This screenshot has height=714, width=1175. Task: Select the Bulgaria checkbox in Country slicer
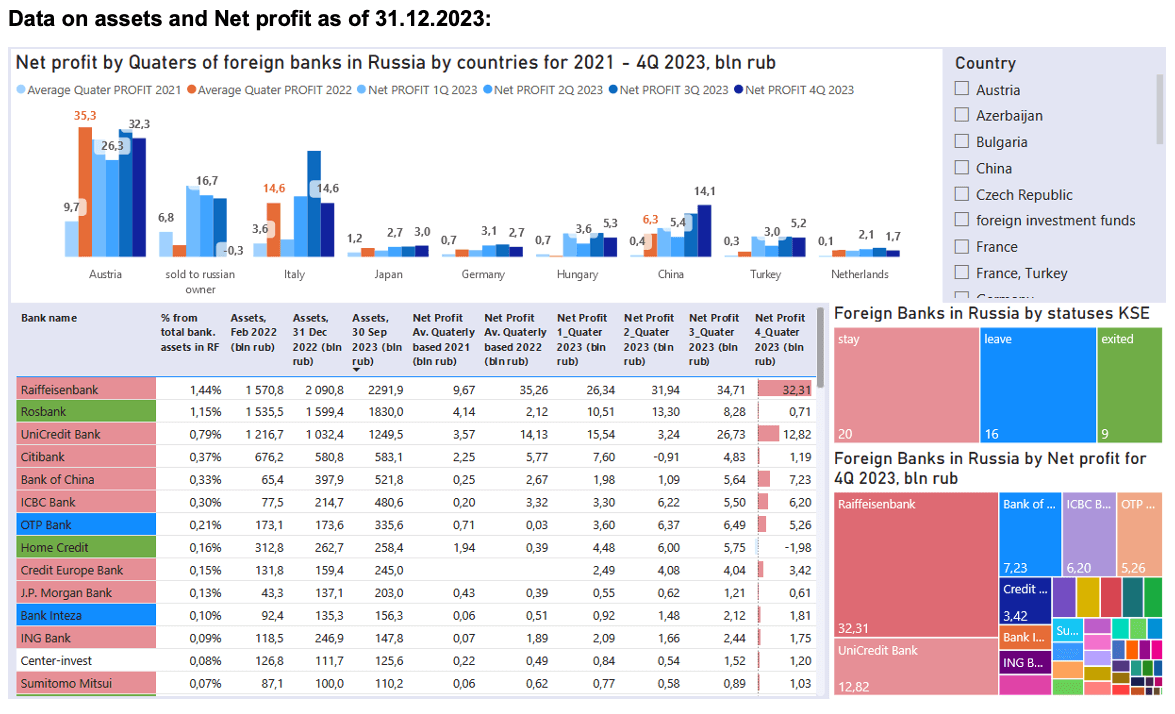coord(961,141)
